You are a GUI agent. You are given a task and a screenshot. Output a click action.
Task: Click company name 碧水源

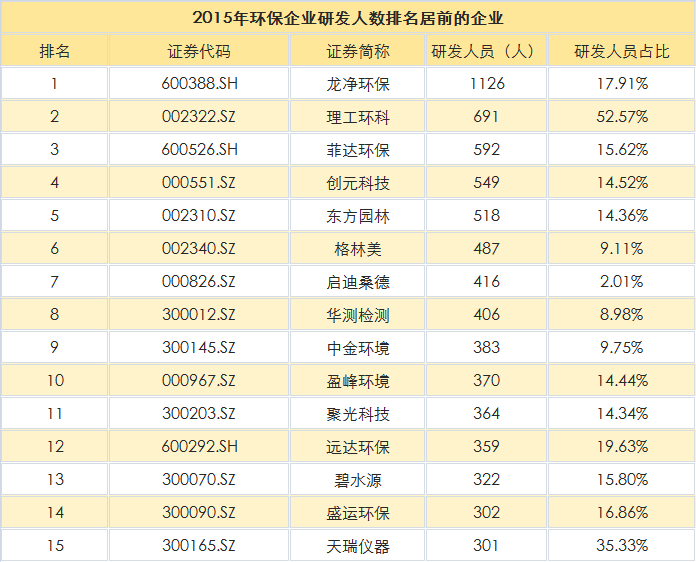358,480
